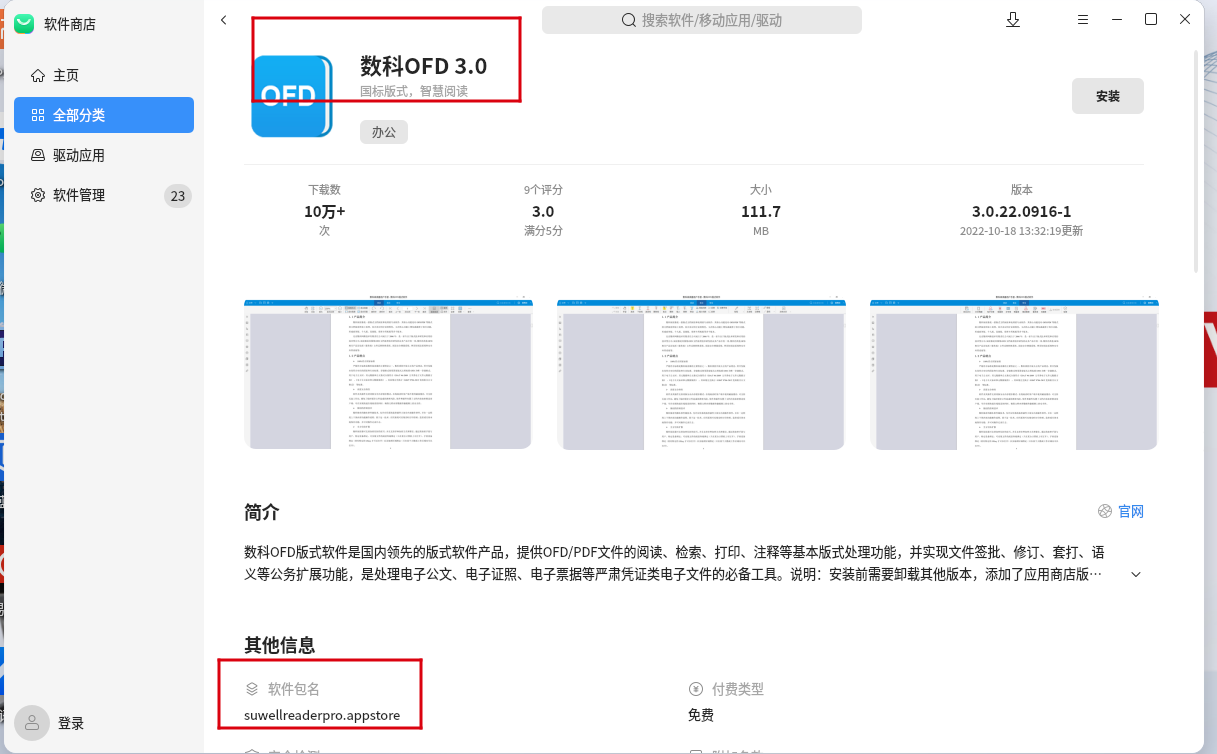
Task: Open the downloads manager icon
Action: (1013, 20)
